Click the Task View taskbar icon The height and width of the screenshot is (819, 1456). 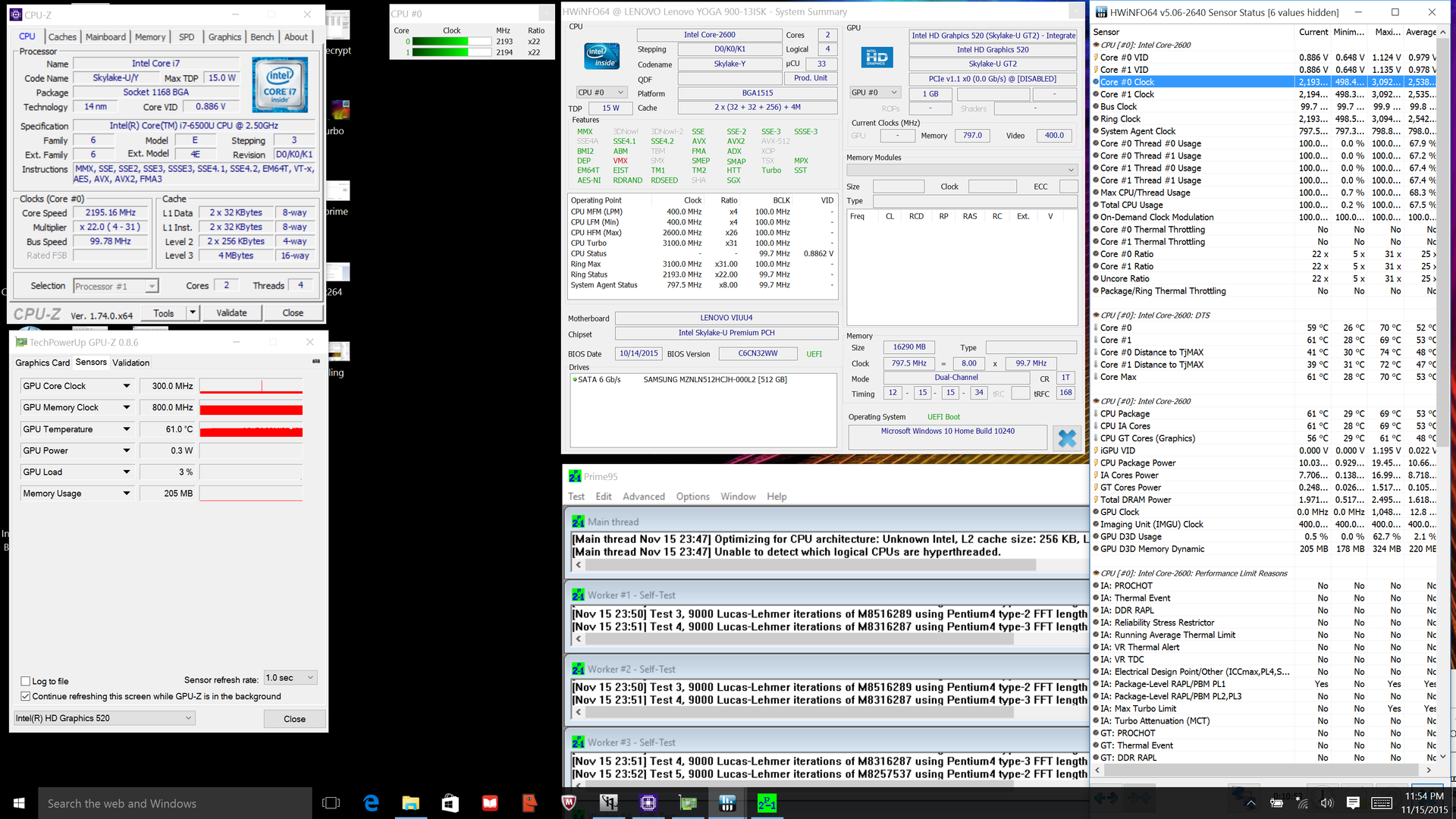tap(331, 803)
